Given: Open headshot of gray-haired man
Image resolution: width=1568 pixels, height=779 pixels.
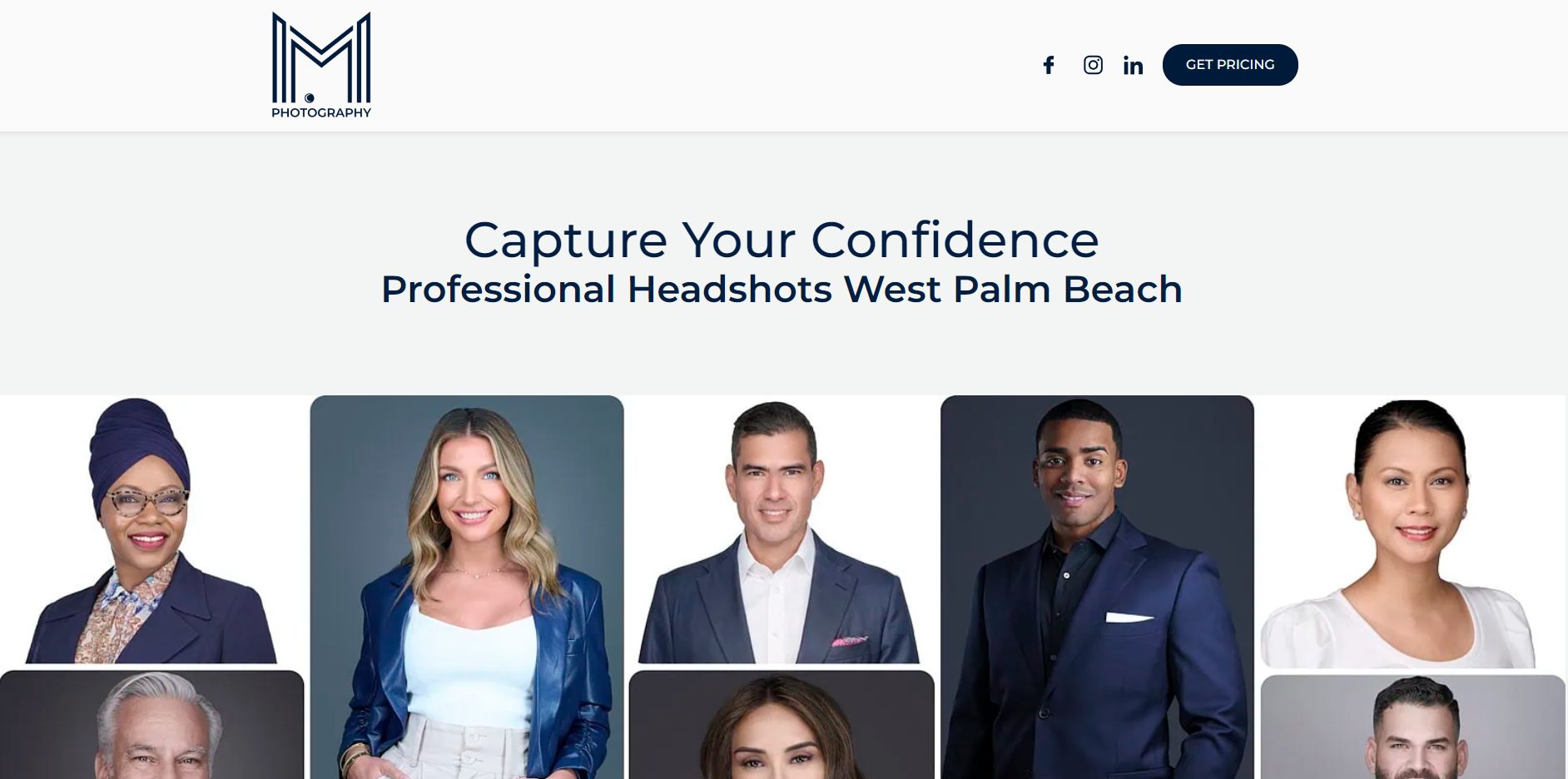Looking at the screenshot, I should tap(151, 725).
